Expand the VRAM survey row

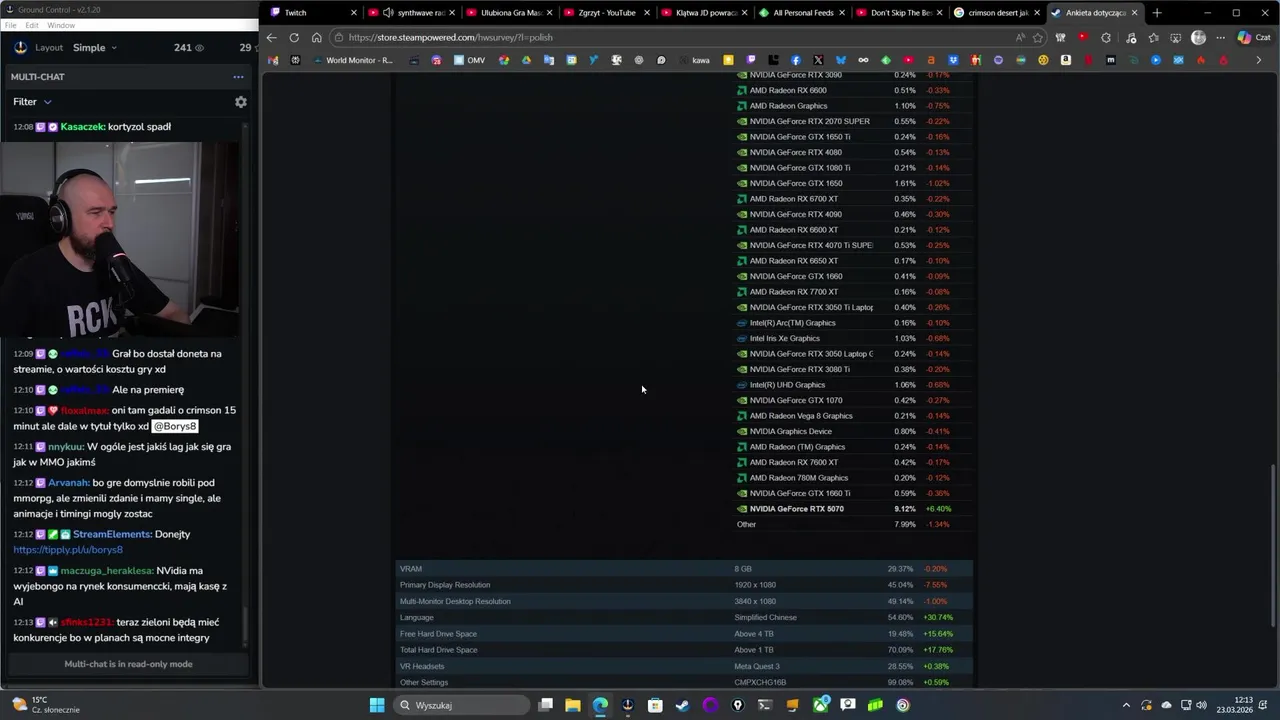click(x=684, y=569)
